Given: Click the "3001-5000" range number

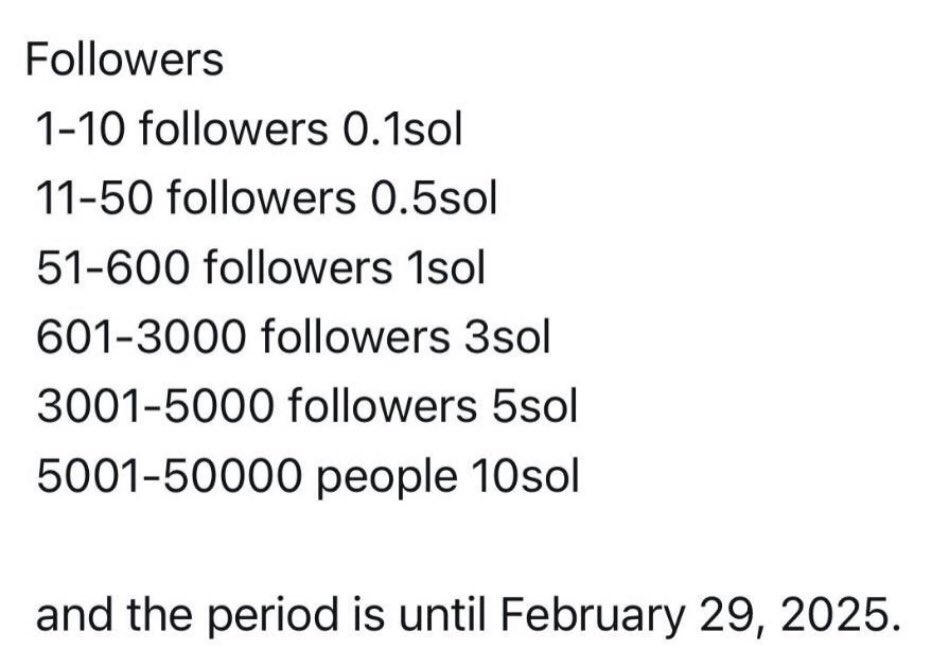Looking at the screenshot, I should [156, 406].
